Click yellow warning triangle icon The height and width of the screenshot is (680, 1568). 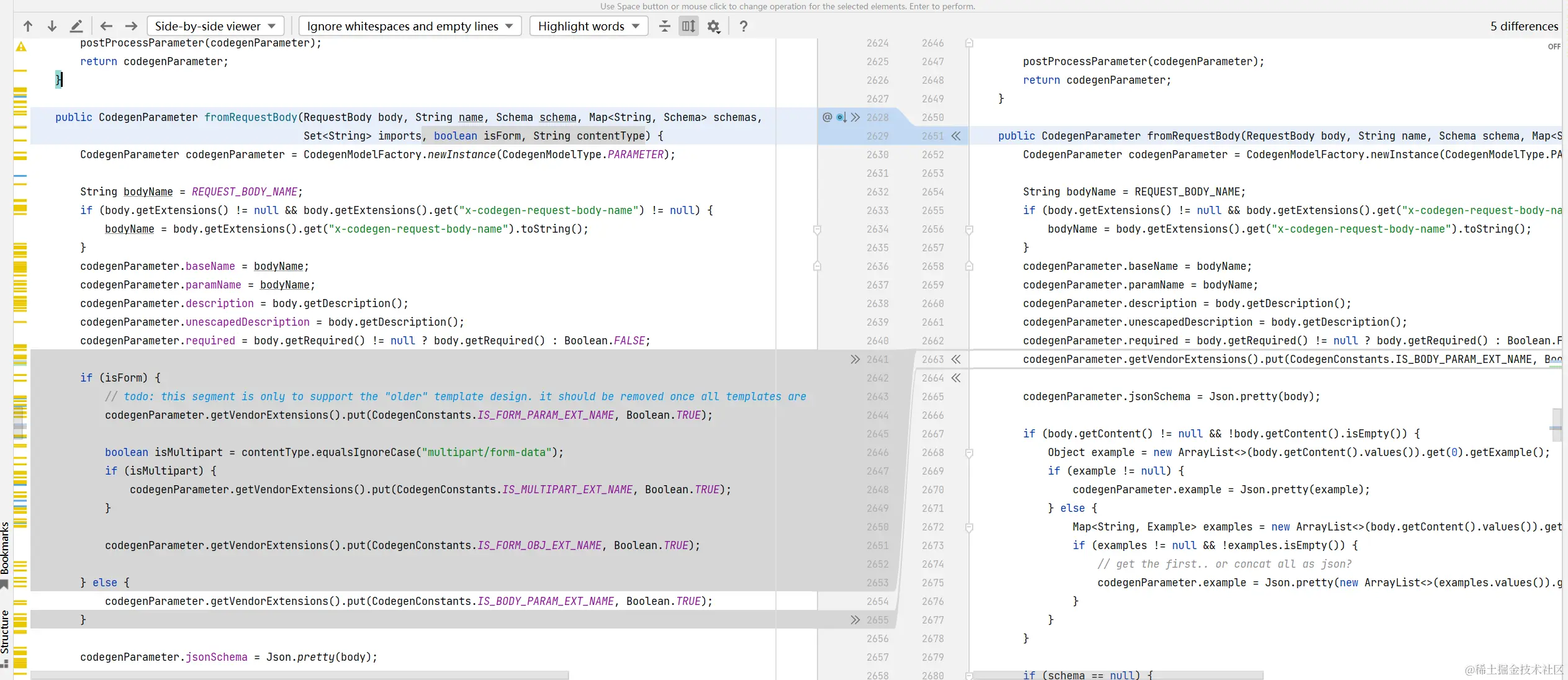click(x=21, y=47)
